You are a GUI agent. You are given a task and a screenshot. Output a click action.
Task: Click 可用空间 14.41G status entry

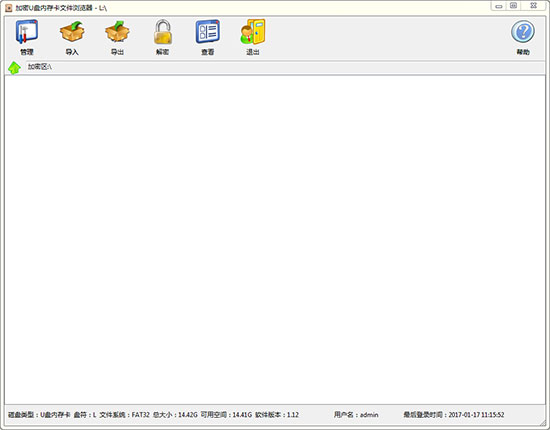tap(226, 415)
